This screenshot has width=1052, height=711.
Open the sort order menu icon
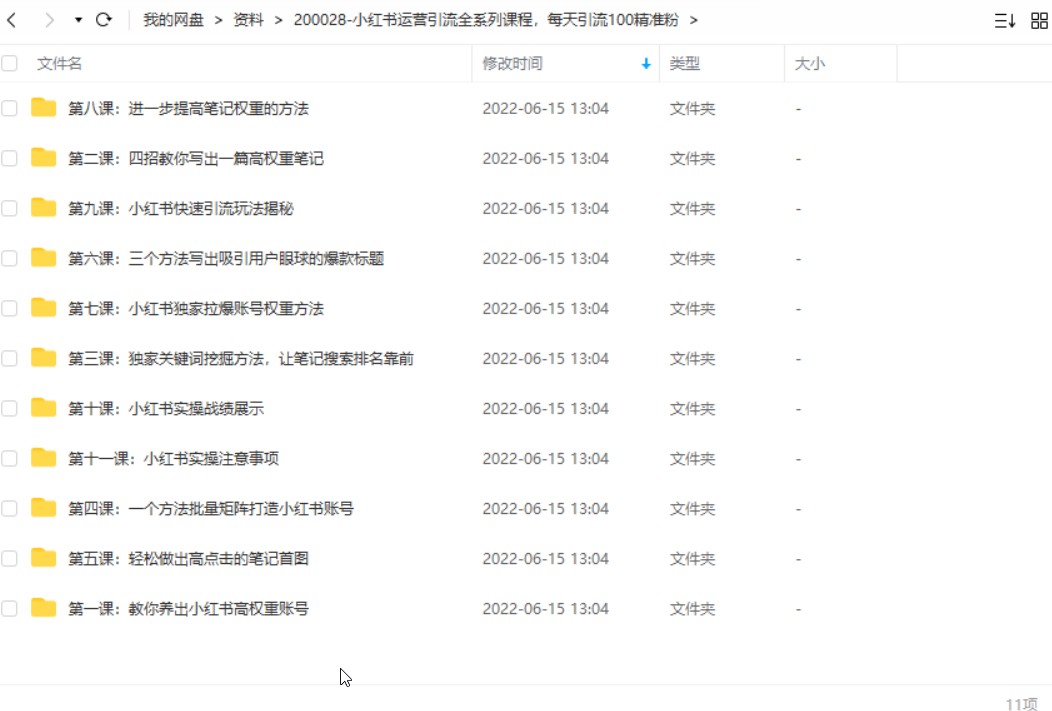[x=1004, y=21]
